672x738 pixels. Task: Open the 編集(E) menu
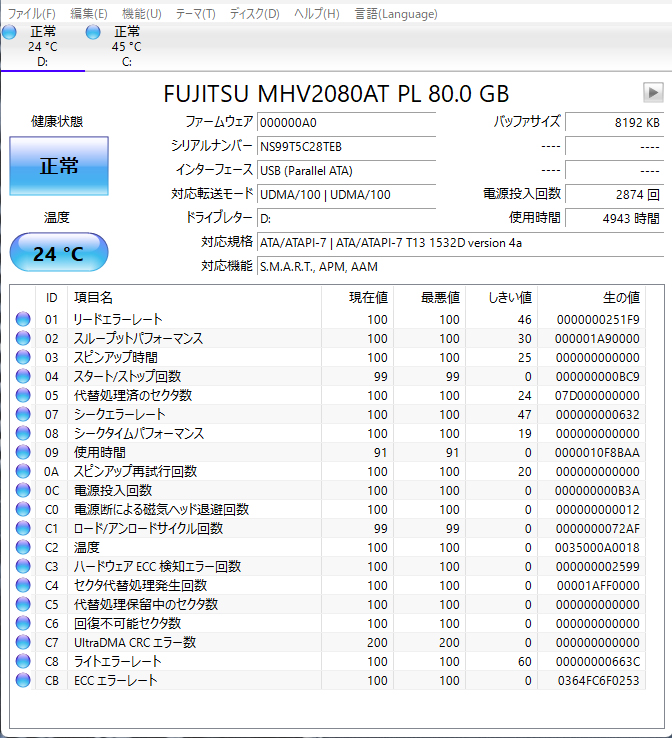[x=89, y=13]
